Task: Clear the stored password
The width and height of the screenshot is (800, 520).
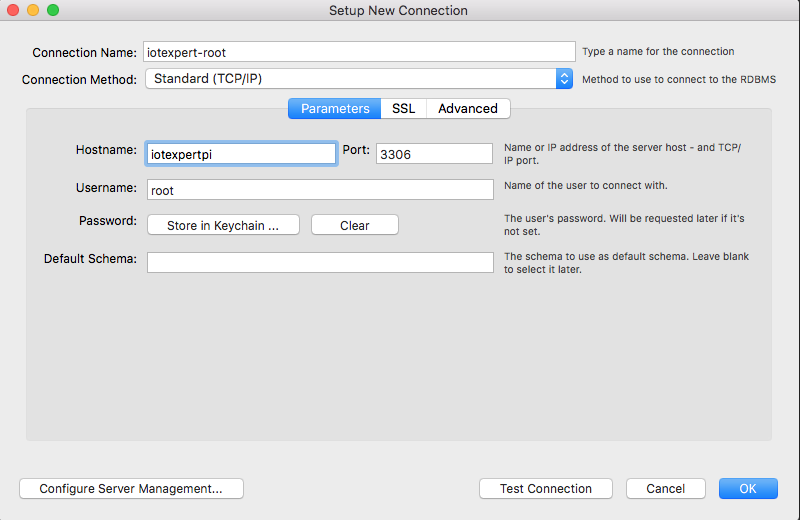Action: pos(355,225)
